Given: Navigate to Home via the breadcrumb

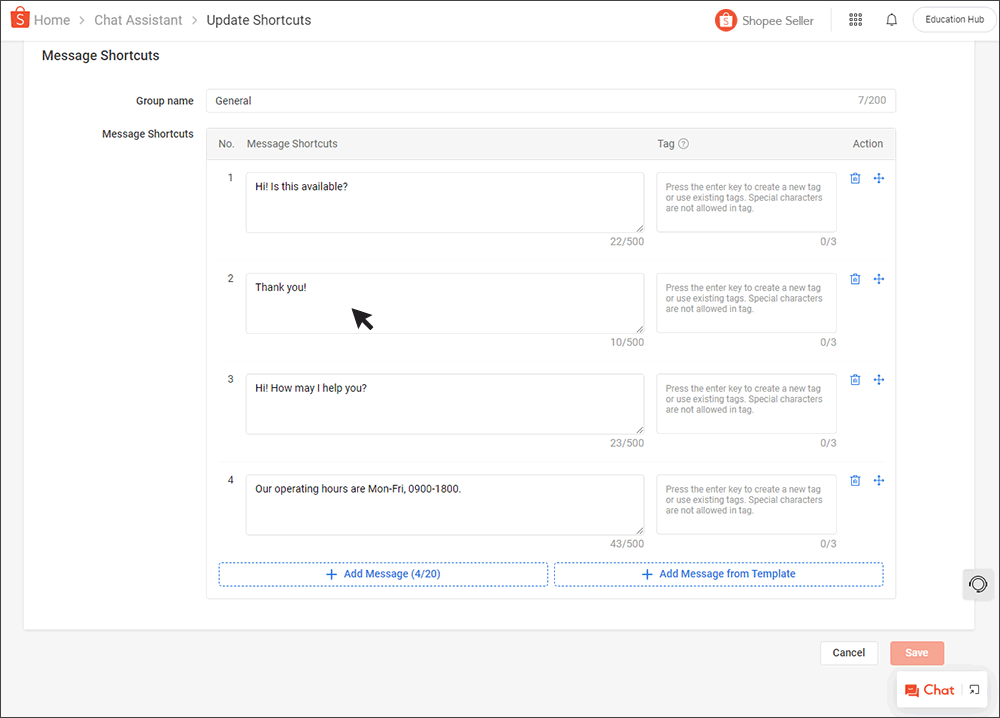Looking at the screenshot, I should pyautogui.click(x=51, y=19).
